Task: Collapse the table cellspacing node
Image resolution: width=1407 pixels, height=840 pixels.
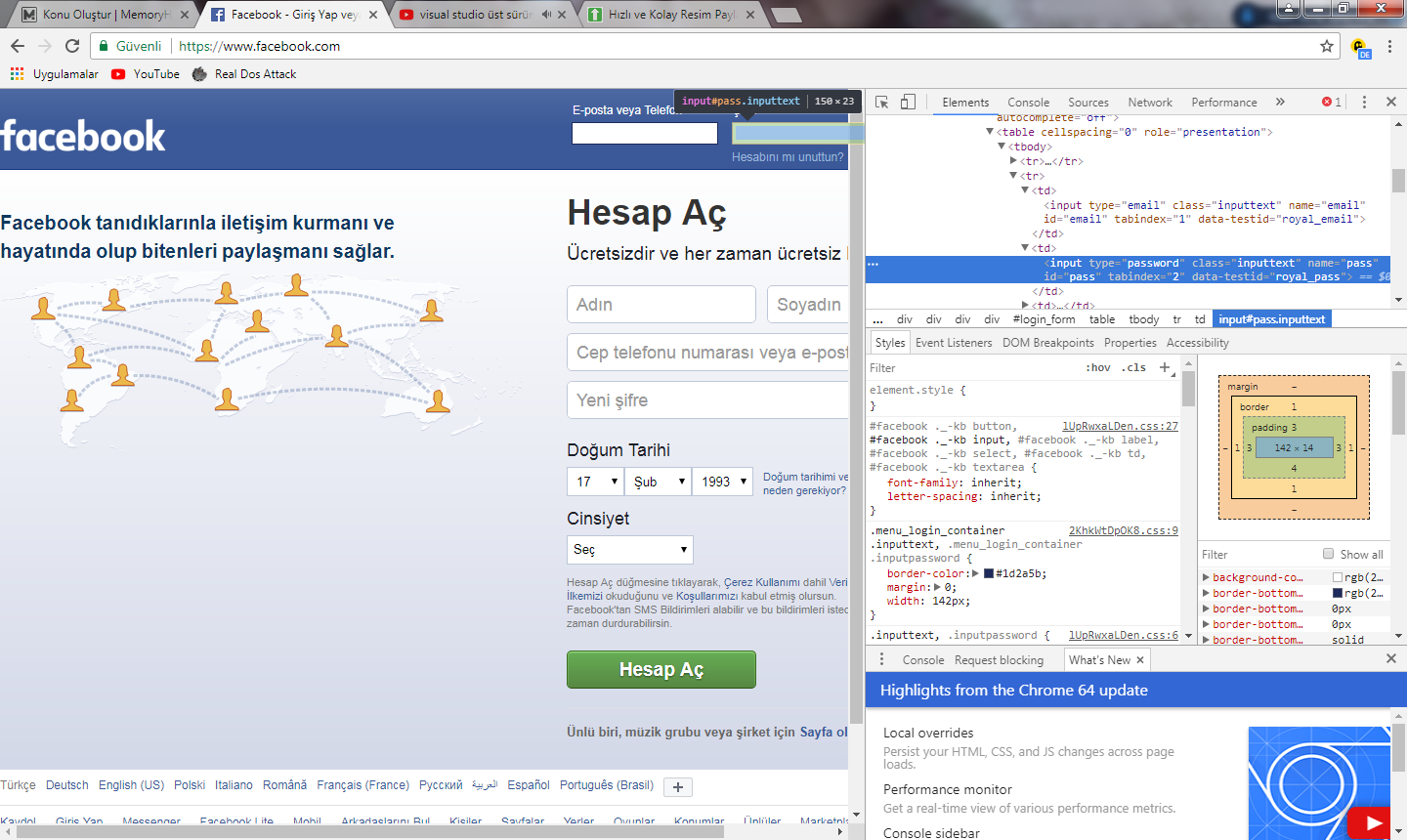Action: pos(990,132)
